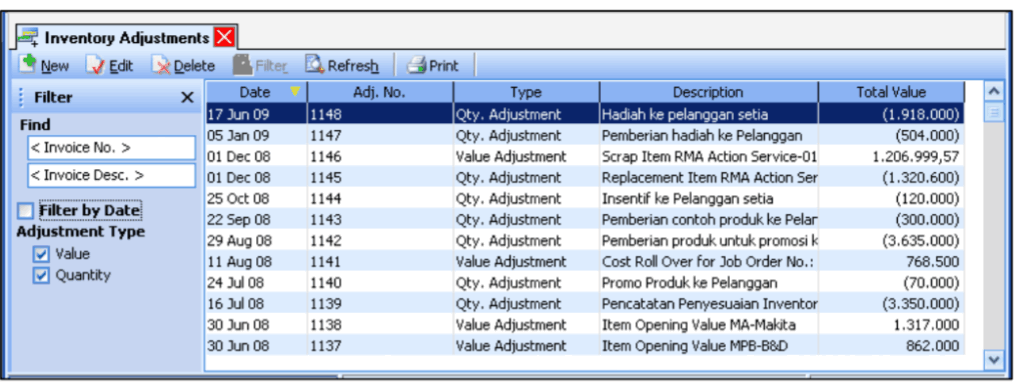The image size is (1024, 391).
Task: Uncheck the Value adjustment type checkbox
Action: [41, 254]
